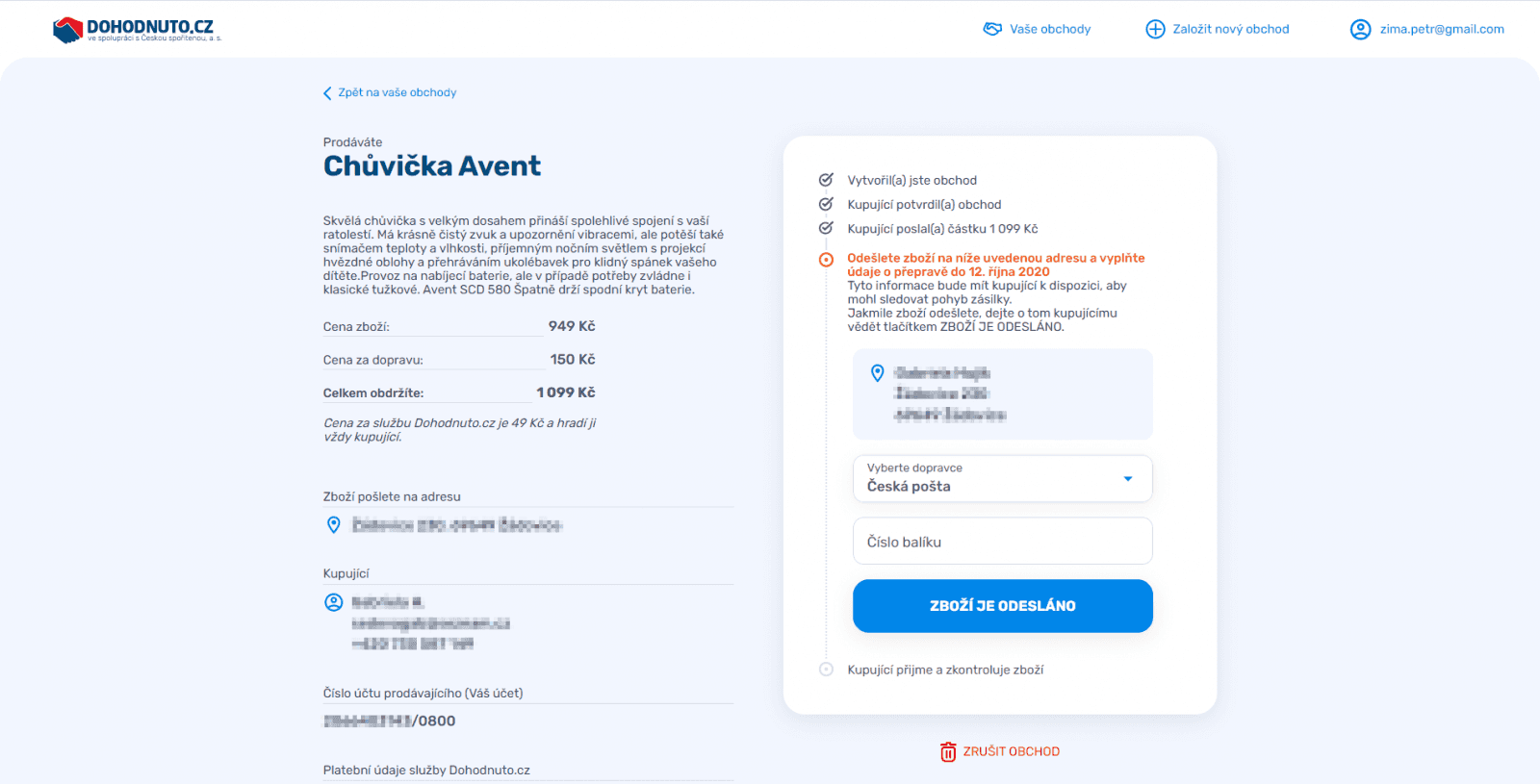The width and height of the screenshot is (1540, 784).
Task: Click the location pin in address card
Action: click(877, 373)
